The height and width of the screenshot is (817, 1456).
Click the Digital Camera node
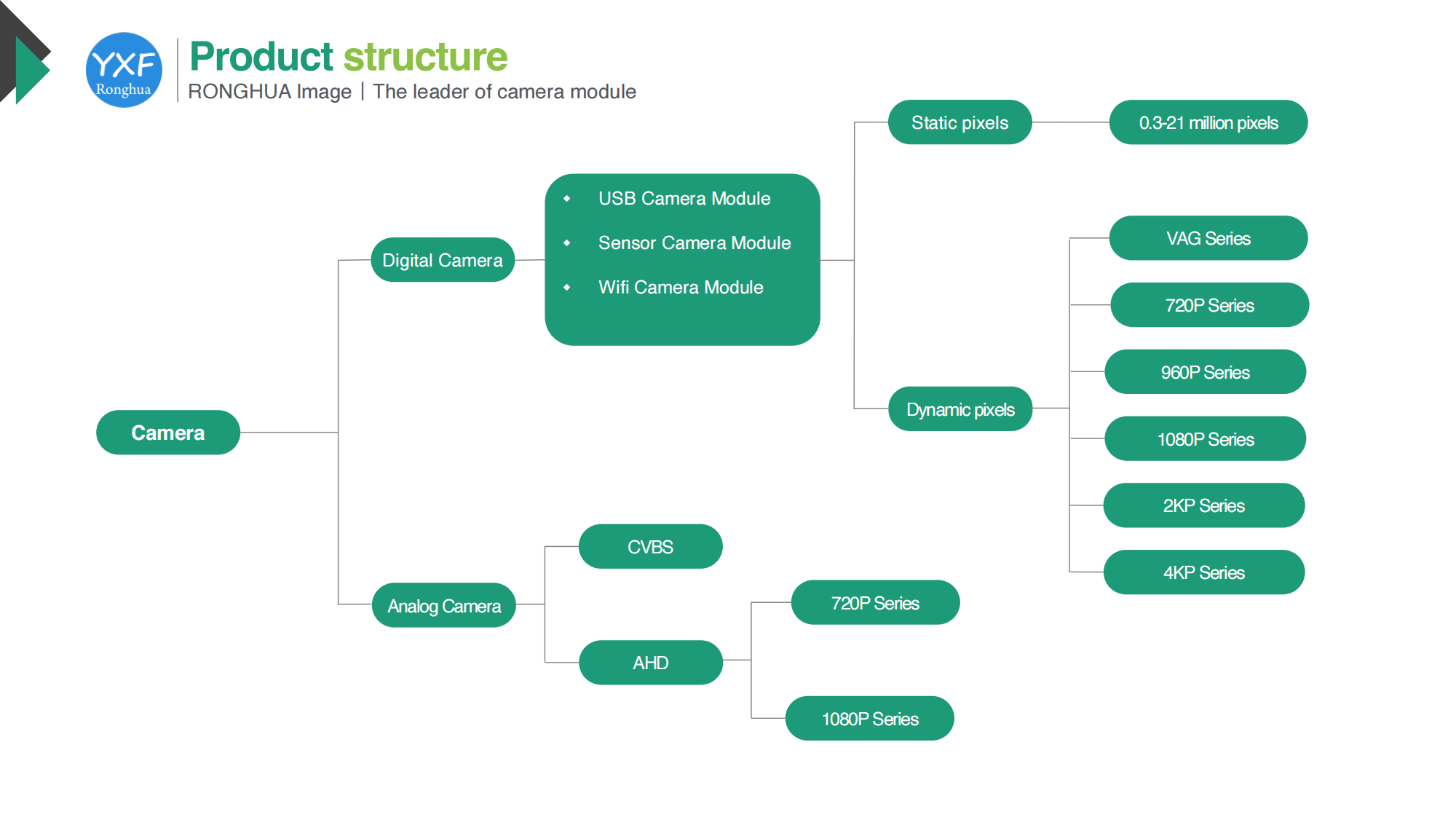[443, 260]
